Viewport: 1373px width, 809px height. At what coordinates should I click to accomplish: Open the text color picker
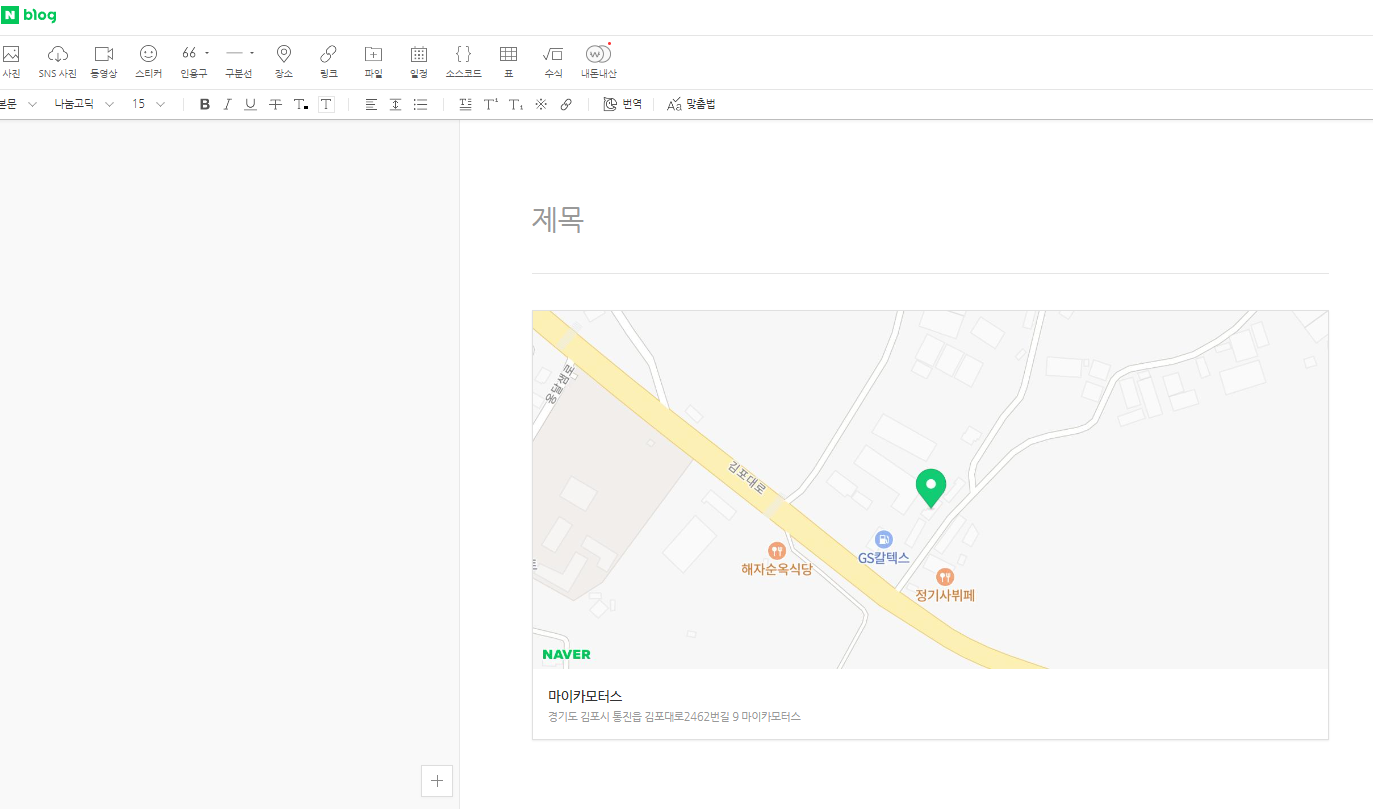pos(301,104)
